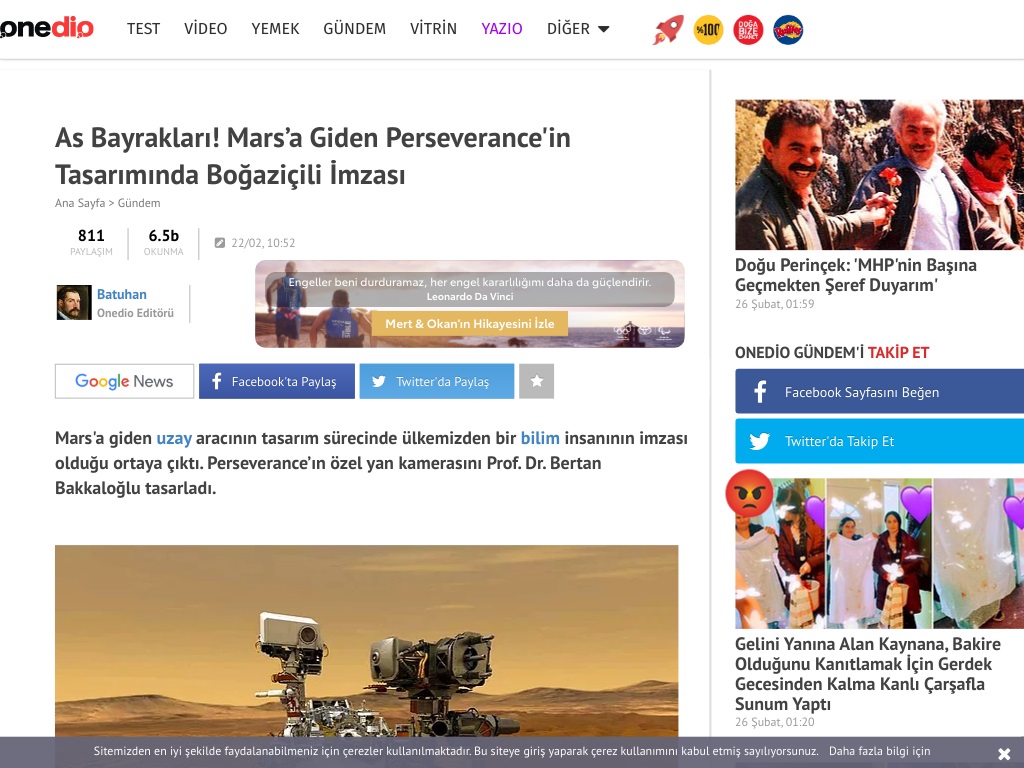Open the yellow %100 badge icon

coord(708,29)
